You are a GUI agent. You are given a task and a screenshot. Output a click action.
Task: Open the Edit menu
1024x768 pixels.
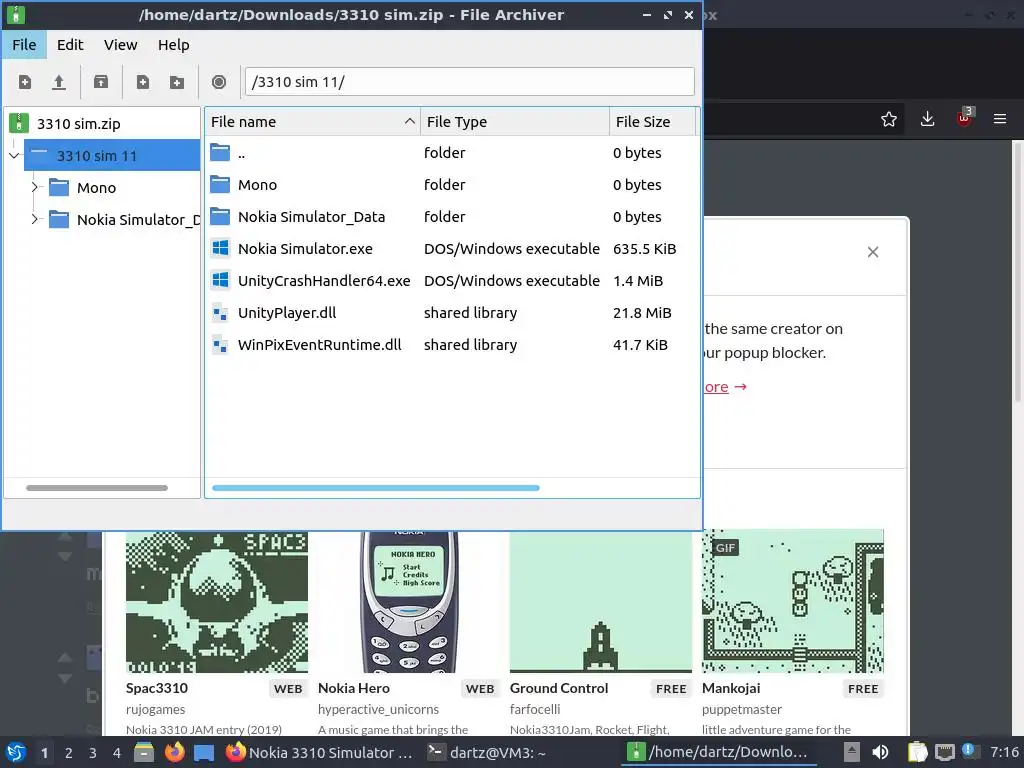tap(70, 44)
